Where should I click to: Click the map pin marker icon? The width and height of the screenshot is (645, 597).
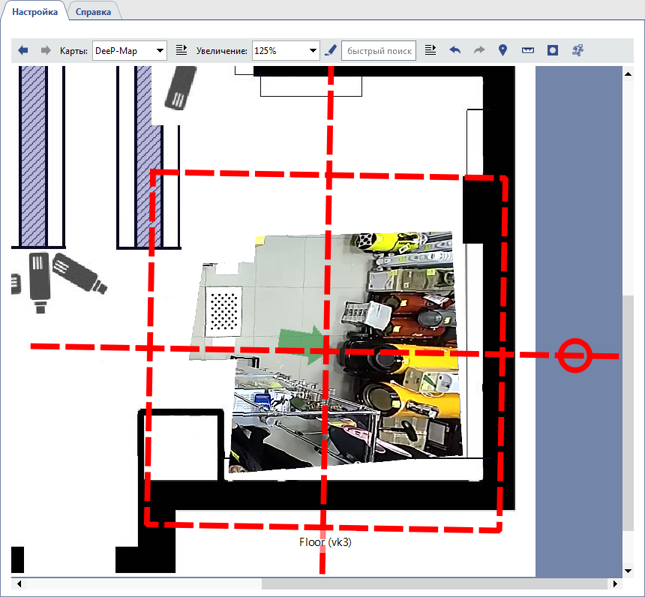(502, 50)
